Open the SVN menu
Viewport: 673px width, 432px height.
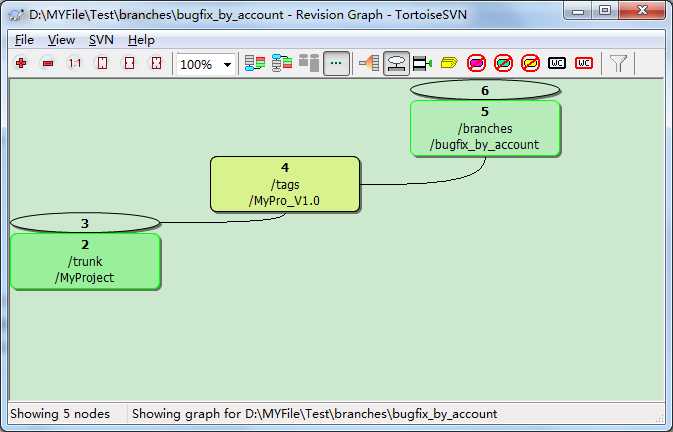point(101,40)
